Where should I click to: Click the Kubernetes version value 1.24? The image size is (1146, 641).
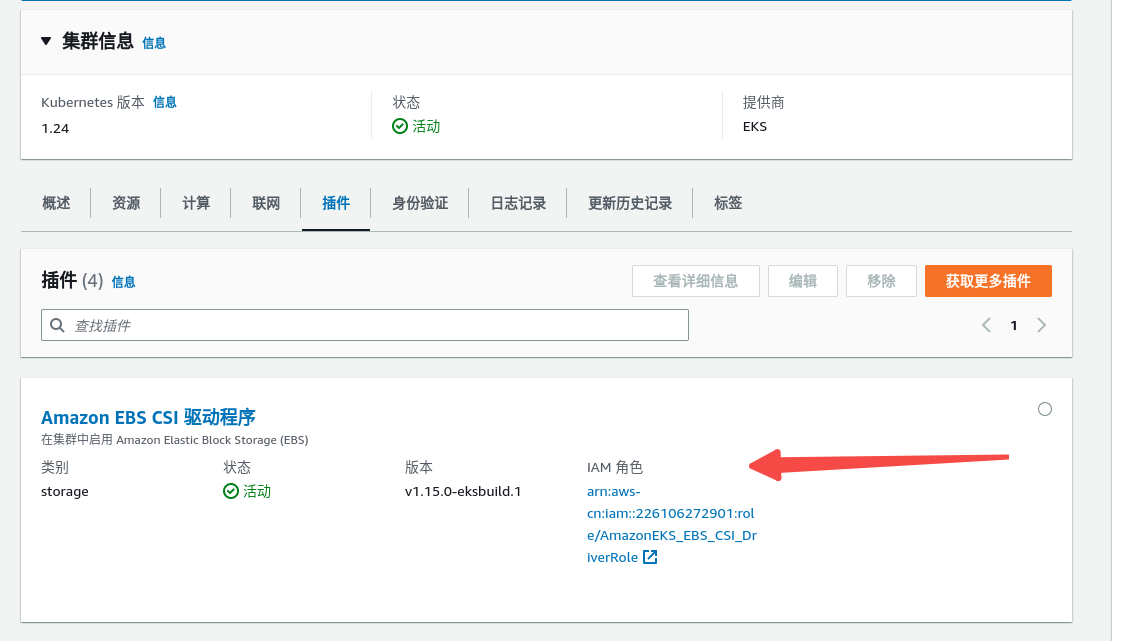55,129
